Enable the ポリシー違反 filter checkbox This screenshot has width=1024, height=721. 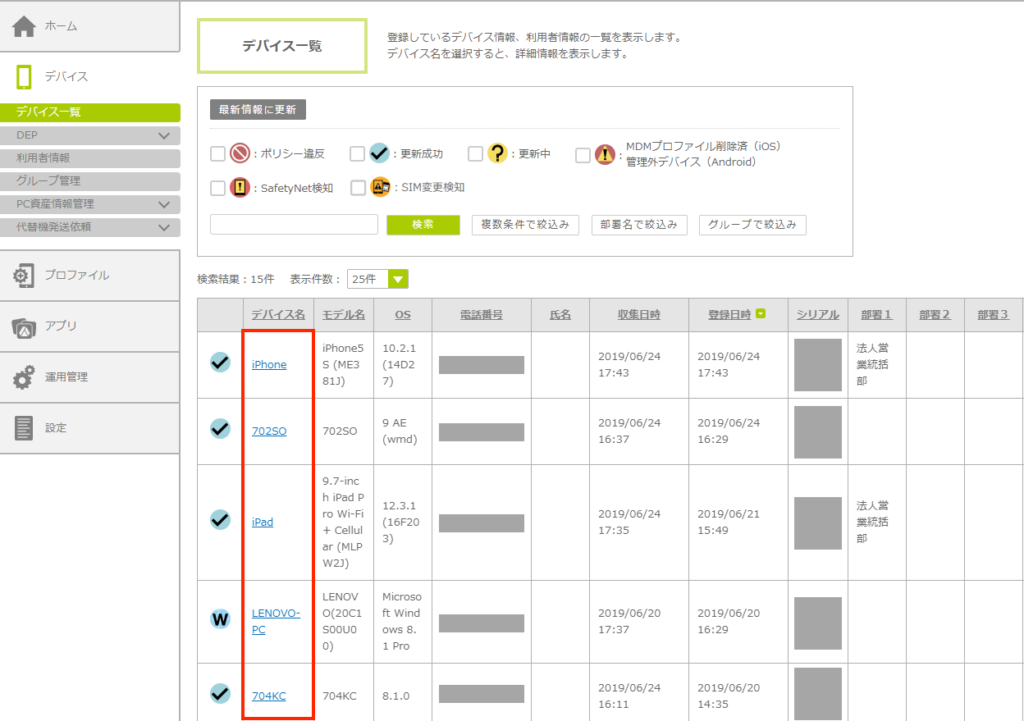coord(218,154)
